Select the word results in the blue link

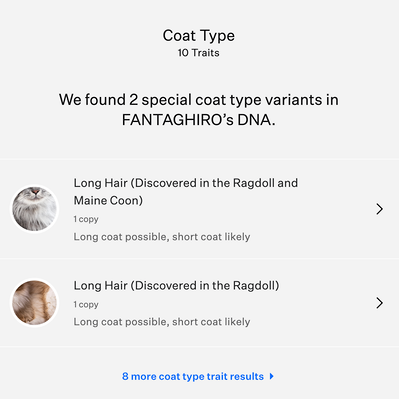point(247,376)
